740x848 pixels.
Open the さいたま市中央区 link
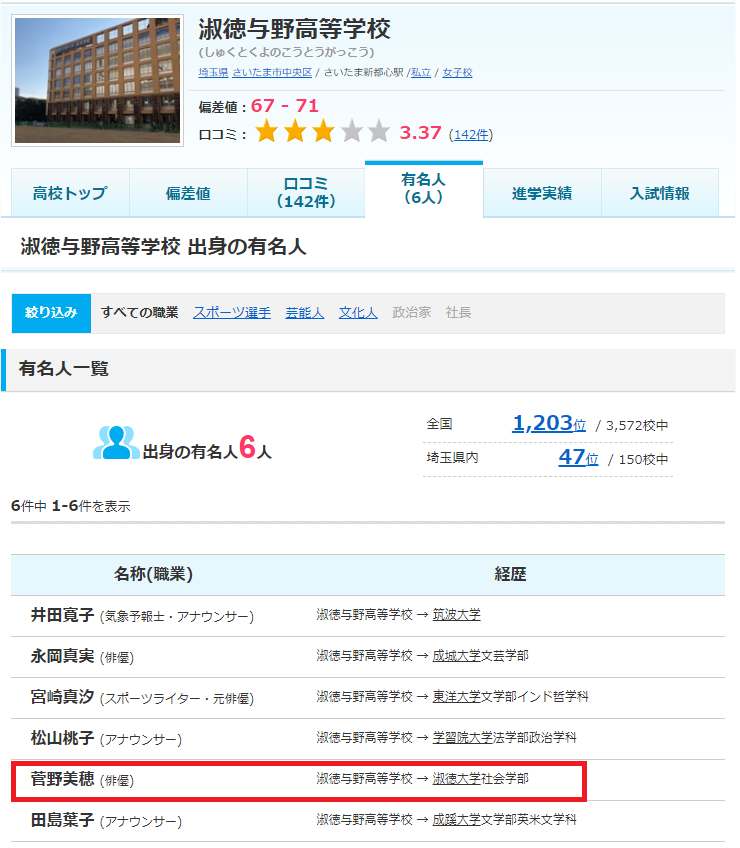[x=273, y=73]
